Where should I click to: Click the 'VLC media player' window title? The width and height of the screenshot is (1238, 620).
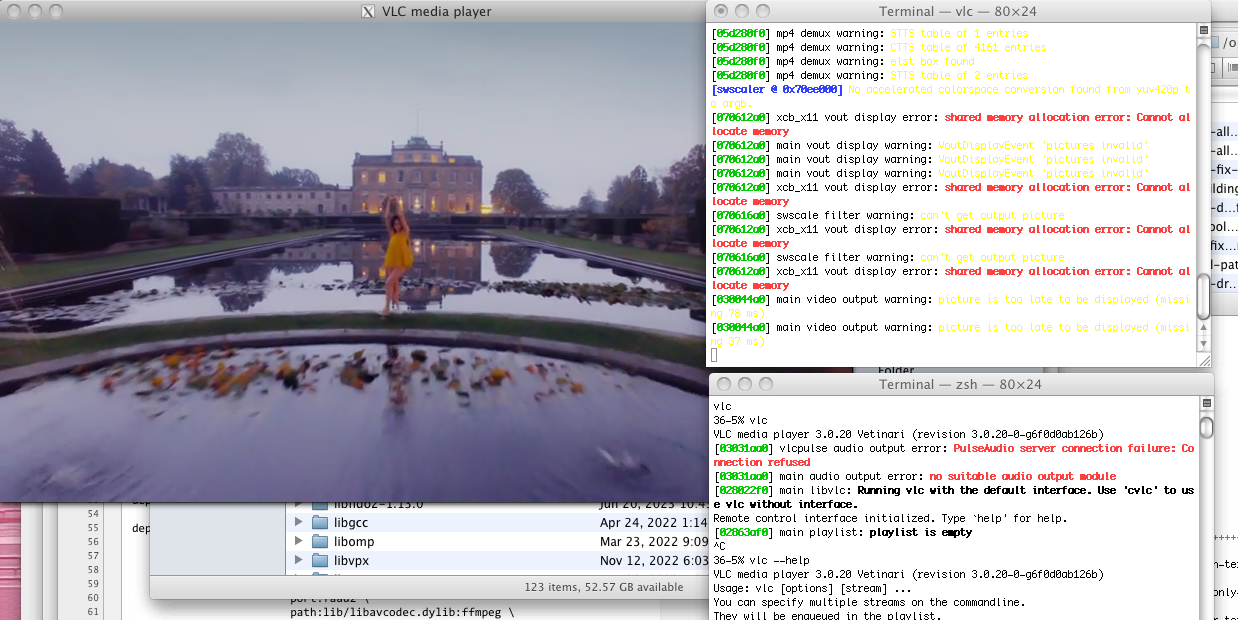(437, 12)
